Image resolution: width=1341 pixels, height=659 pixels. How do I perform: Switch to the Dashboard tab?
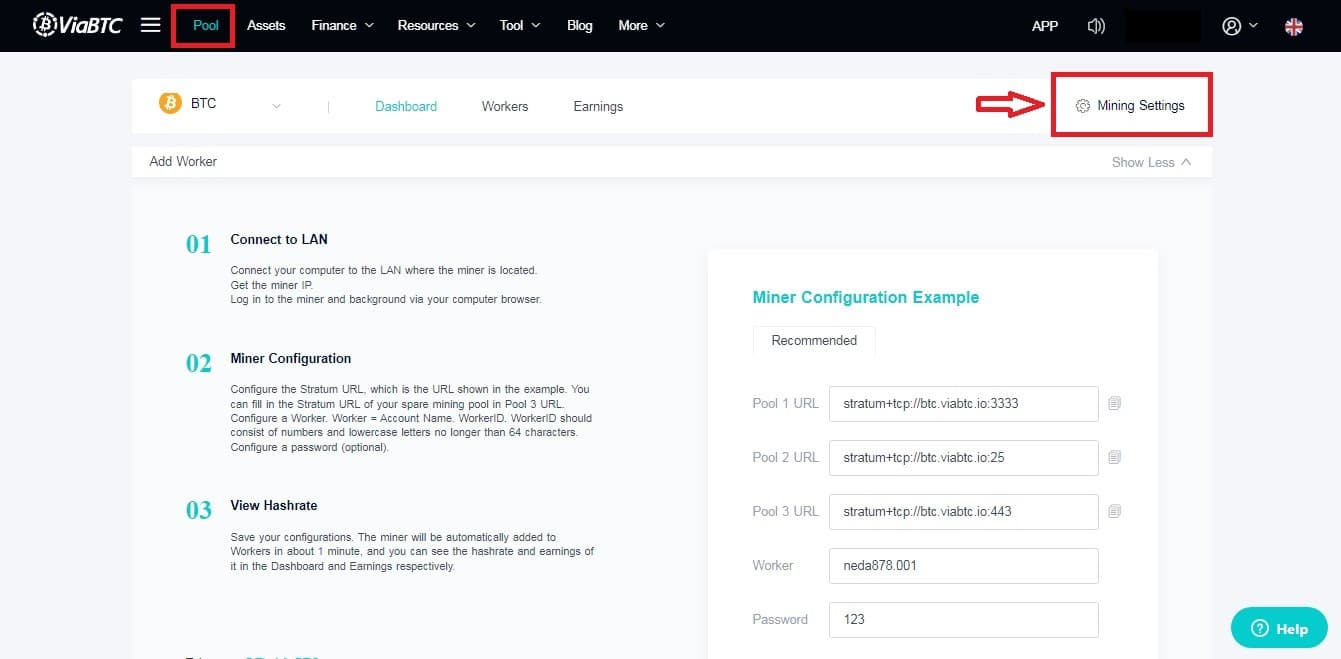406,106
